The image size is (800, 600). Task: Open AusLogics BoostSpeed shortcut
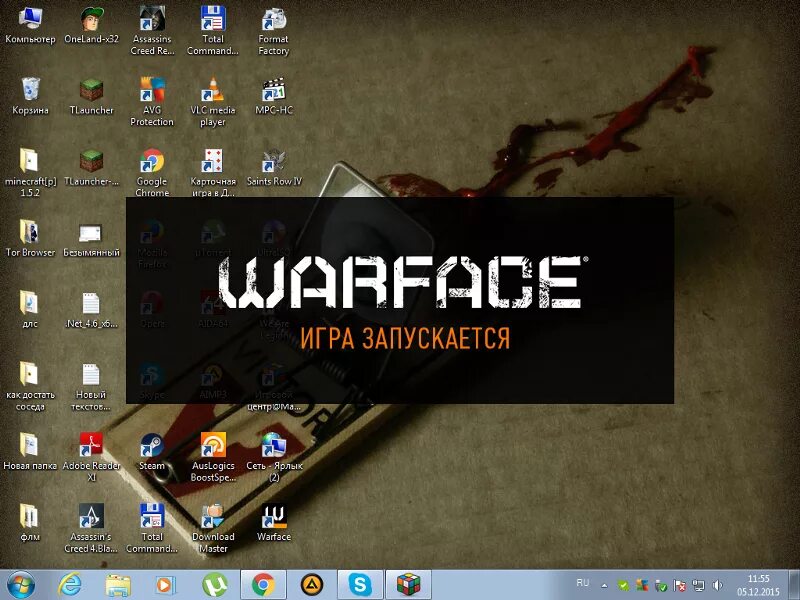(213, 457)
